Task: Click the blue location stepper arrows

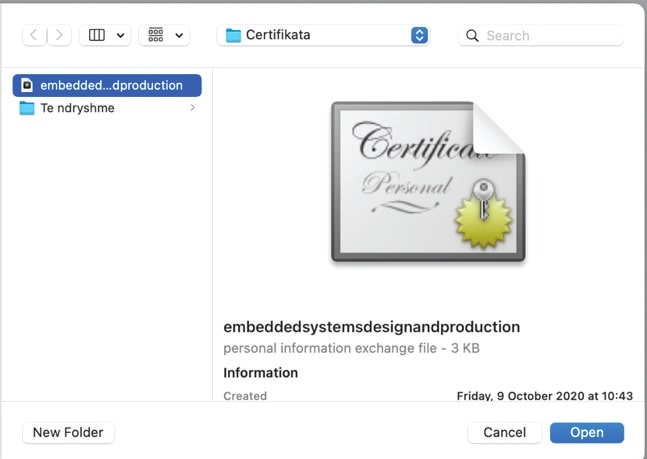Action: 419,35
